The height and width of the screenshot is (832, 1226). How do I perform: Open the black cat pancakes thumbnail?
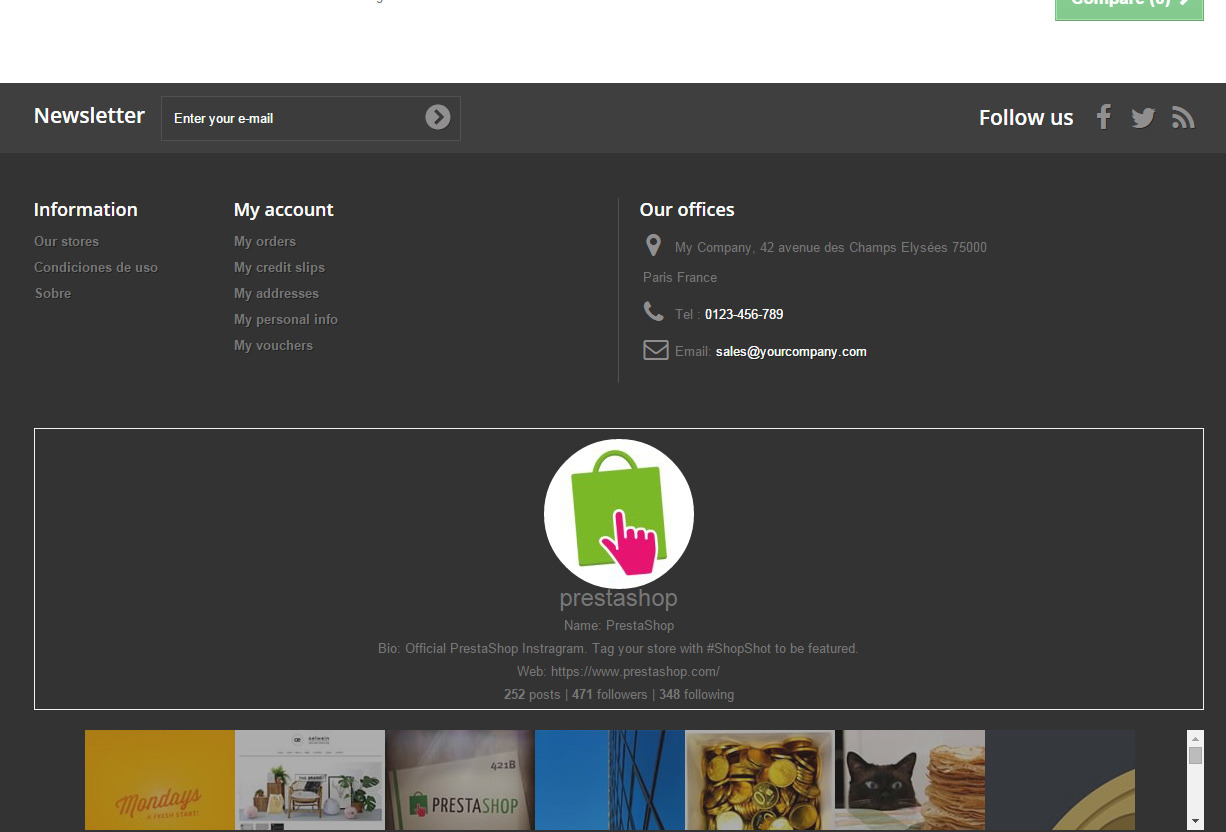(910, 780)
